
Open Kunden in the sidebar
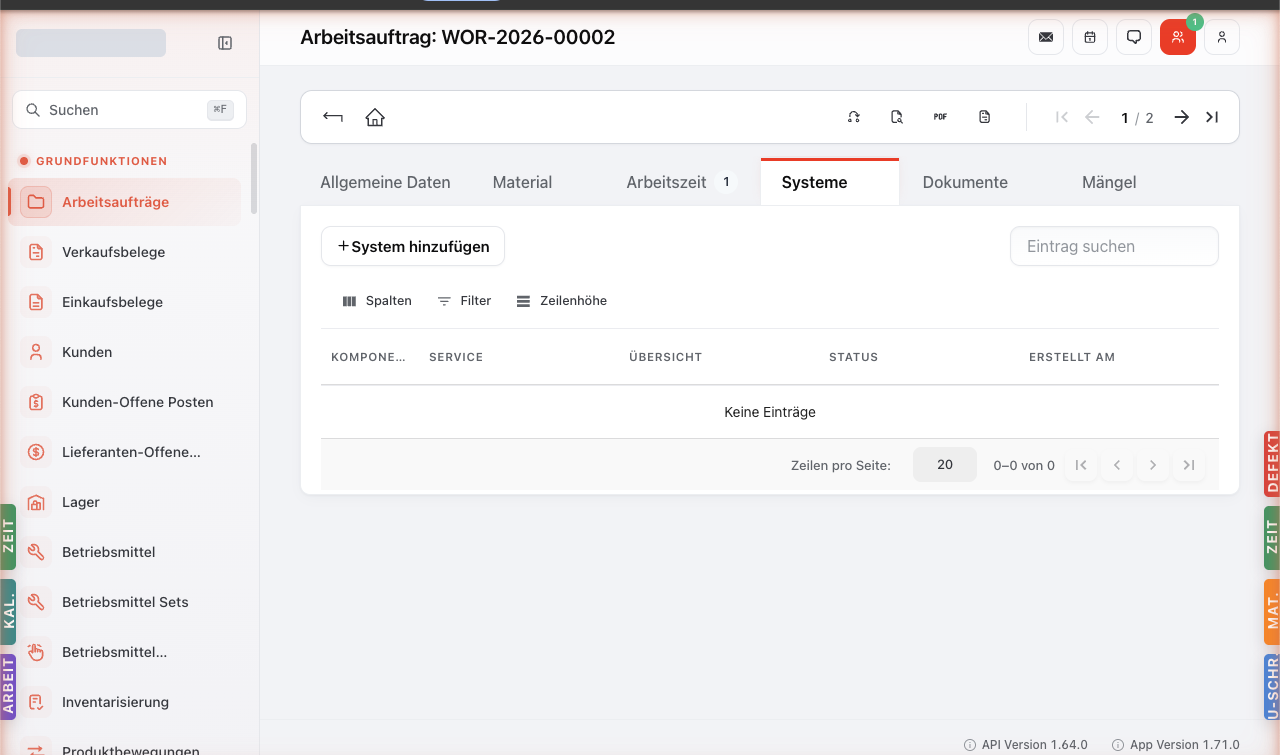click(125, 352)
